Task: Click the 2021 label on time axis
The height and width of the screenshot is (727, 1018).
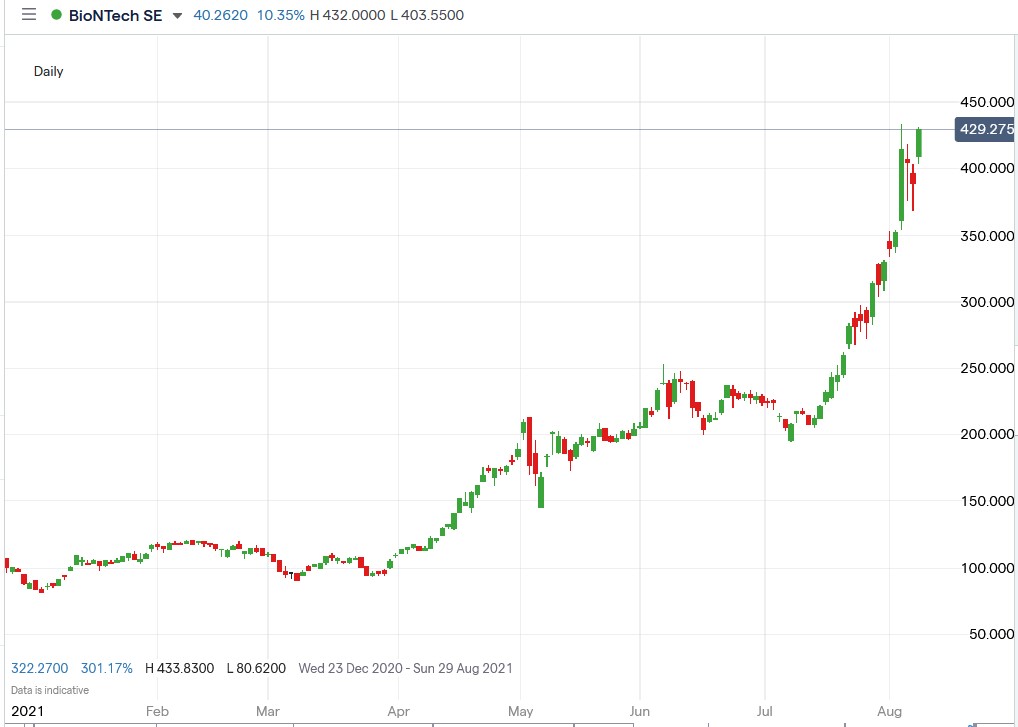Action: click(x=28, y=711)
